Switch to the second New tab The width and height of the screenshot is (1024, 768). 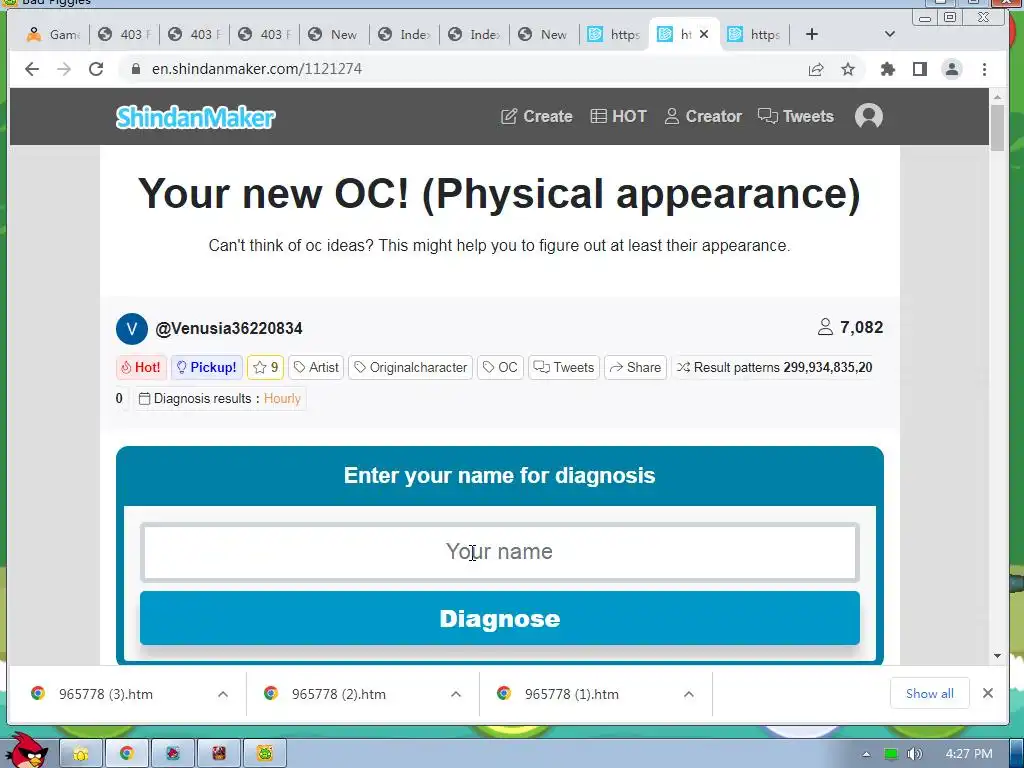[543, 34]
